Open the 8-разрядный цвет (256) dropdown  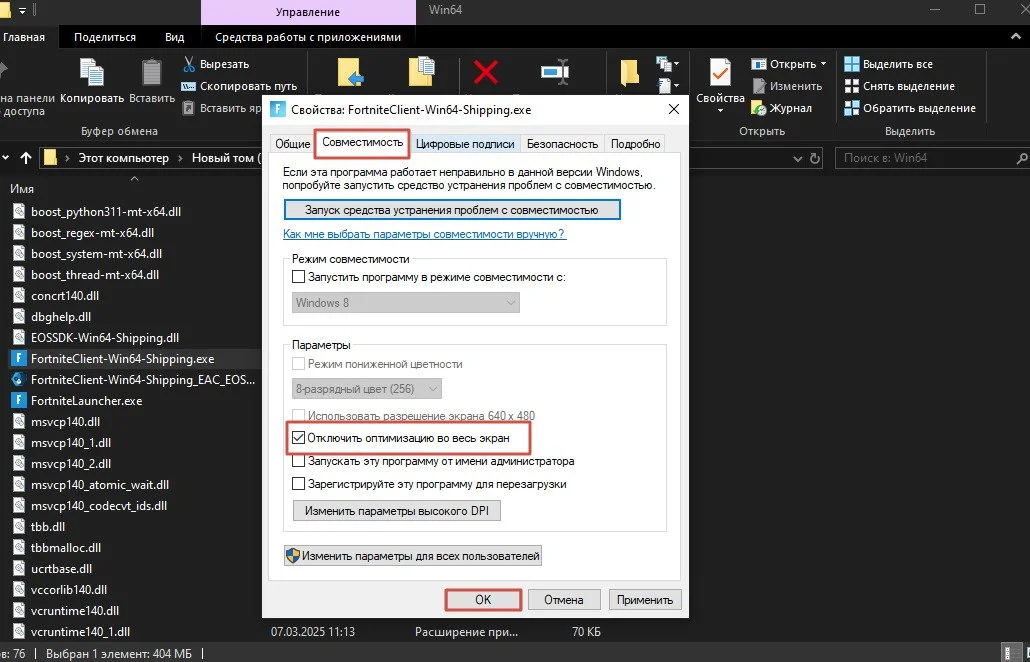point(367,389)
